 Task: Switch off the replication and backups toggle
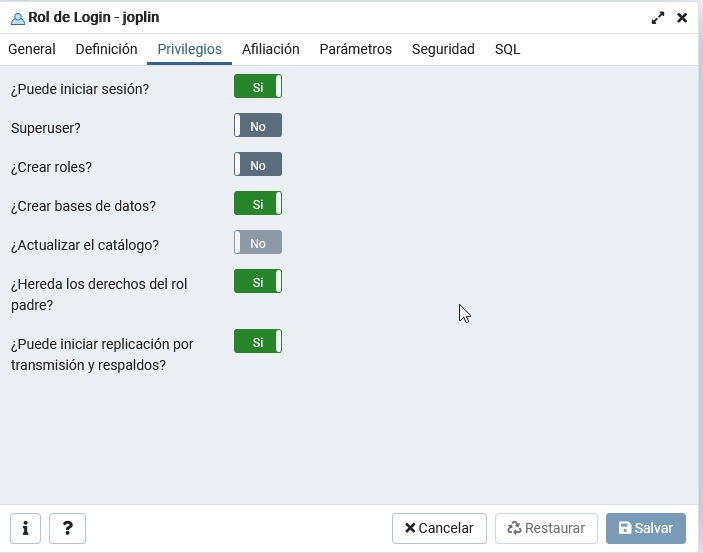point(258,342)
